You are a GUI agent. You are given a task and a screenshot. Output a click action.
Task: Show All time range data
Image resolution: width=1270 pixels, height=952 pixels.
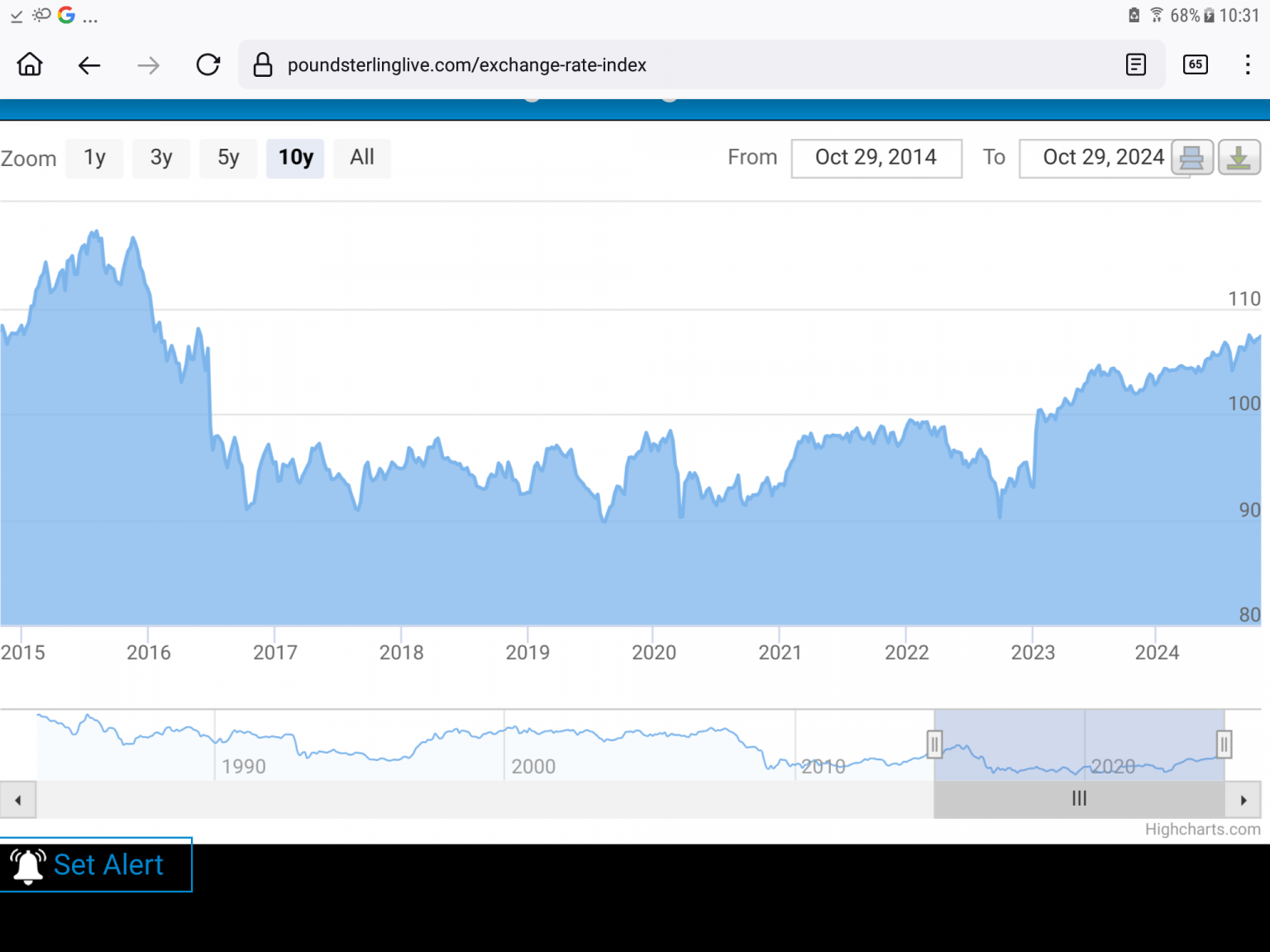click(x=362, y=158)
